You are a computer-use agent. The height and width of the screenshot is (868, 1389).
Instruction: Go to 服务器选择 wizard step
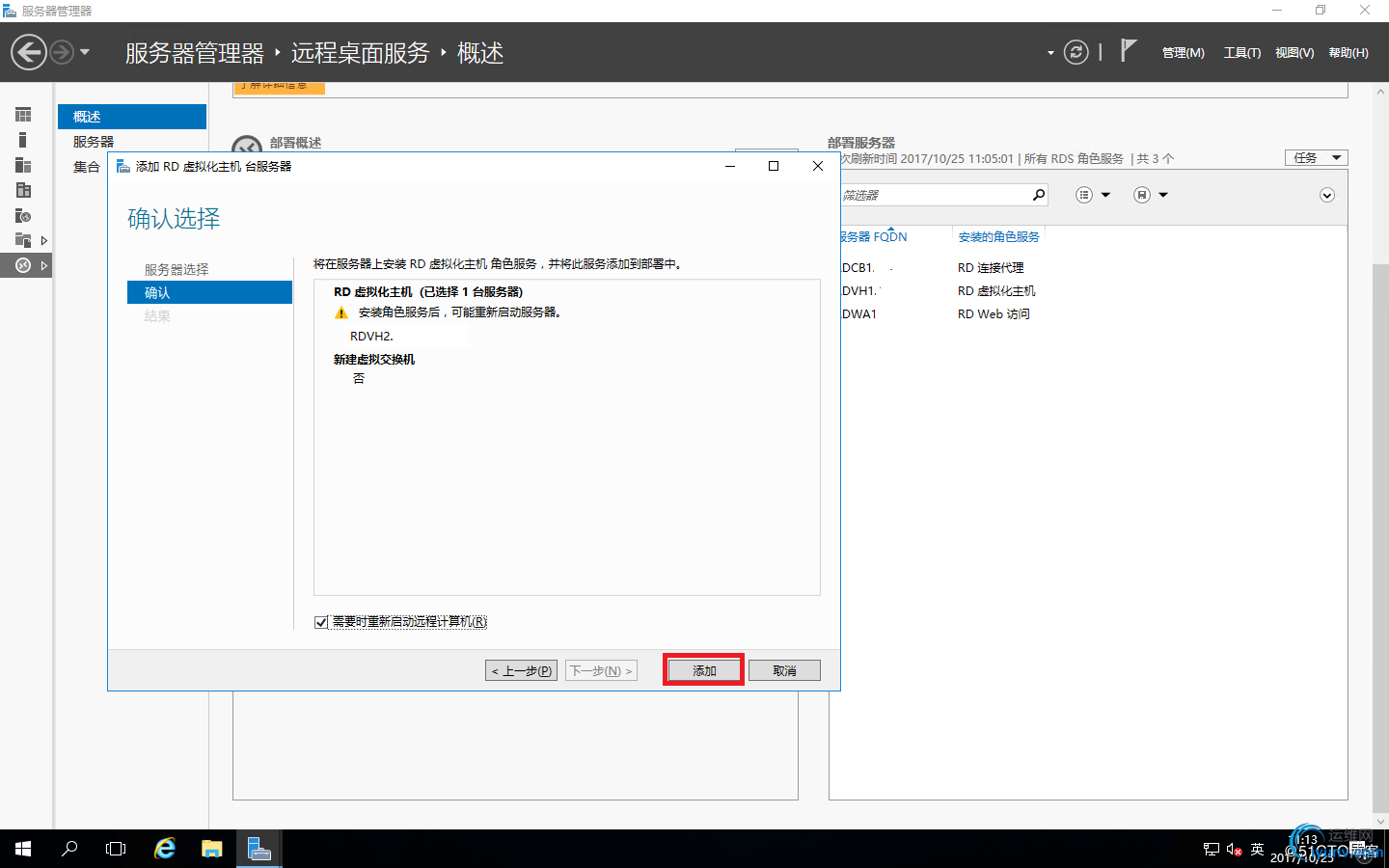177,270
